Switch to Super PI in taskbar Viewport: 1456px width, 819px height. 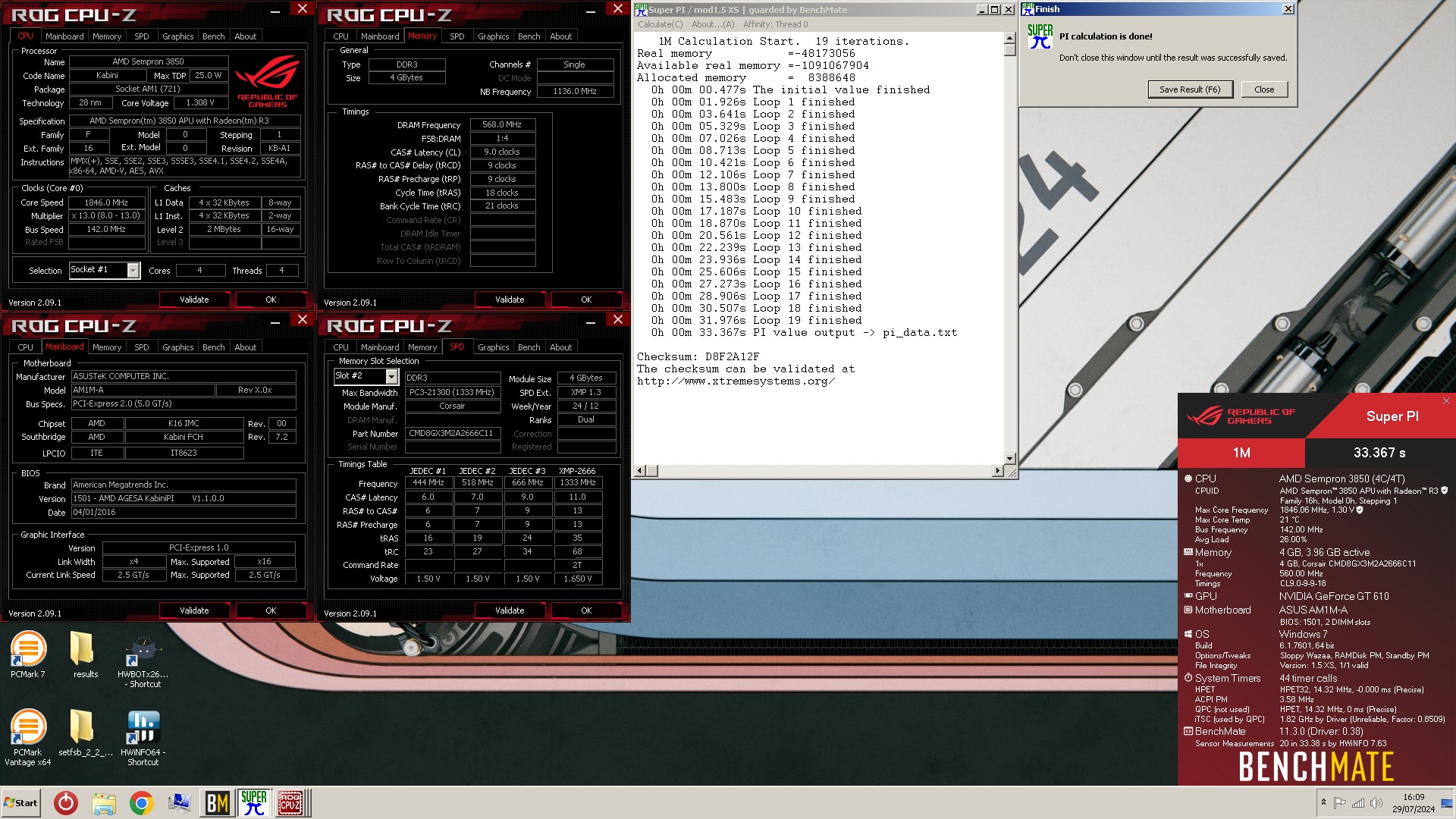[x=254, y=803]
